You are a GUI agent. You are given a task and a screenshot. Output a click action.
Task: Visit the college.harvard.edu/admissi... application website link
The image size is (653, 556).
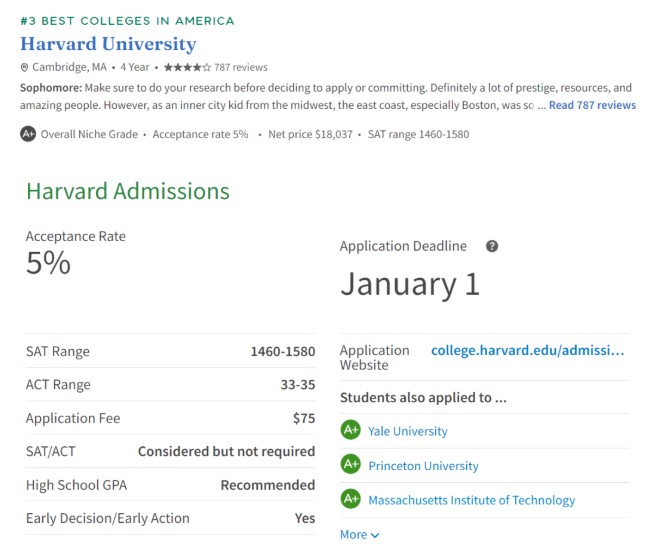click(528, 350)
